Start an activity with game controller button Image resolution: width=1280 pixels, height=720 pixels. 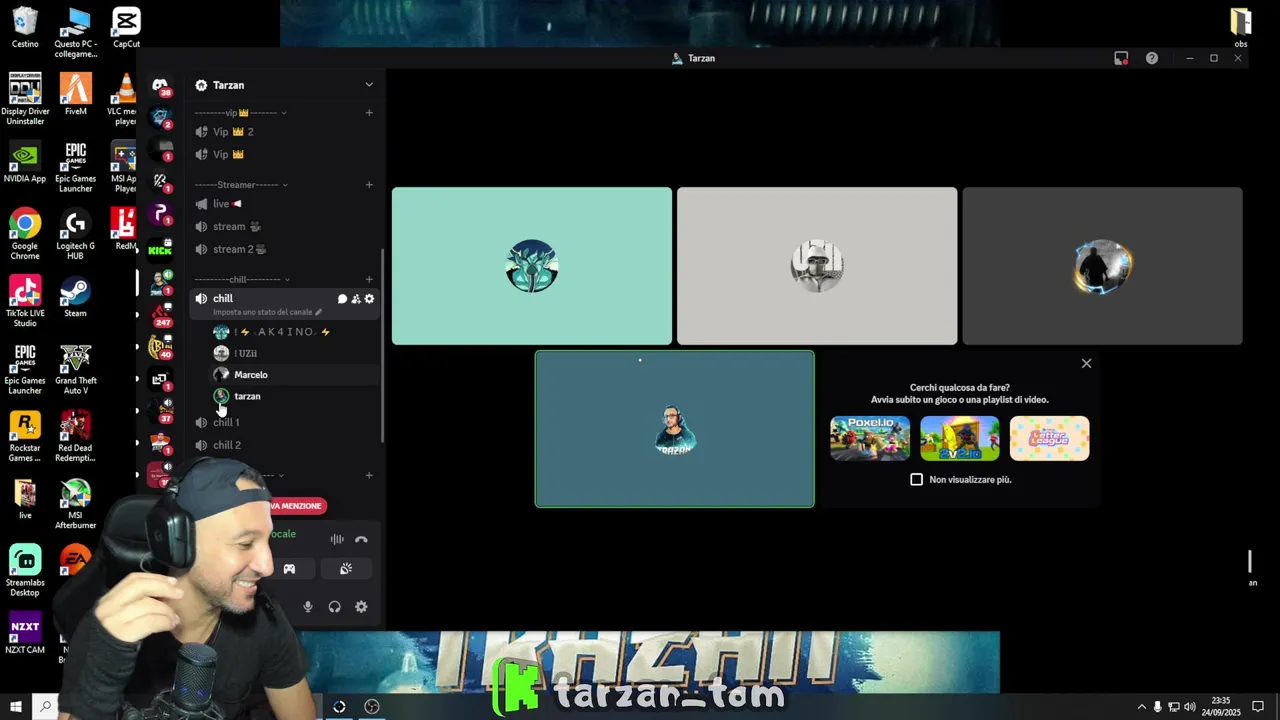point(289,569)
